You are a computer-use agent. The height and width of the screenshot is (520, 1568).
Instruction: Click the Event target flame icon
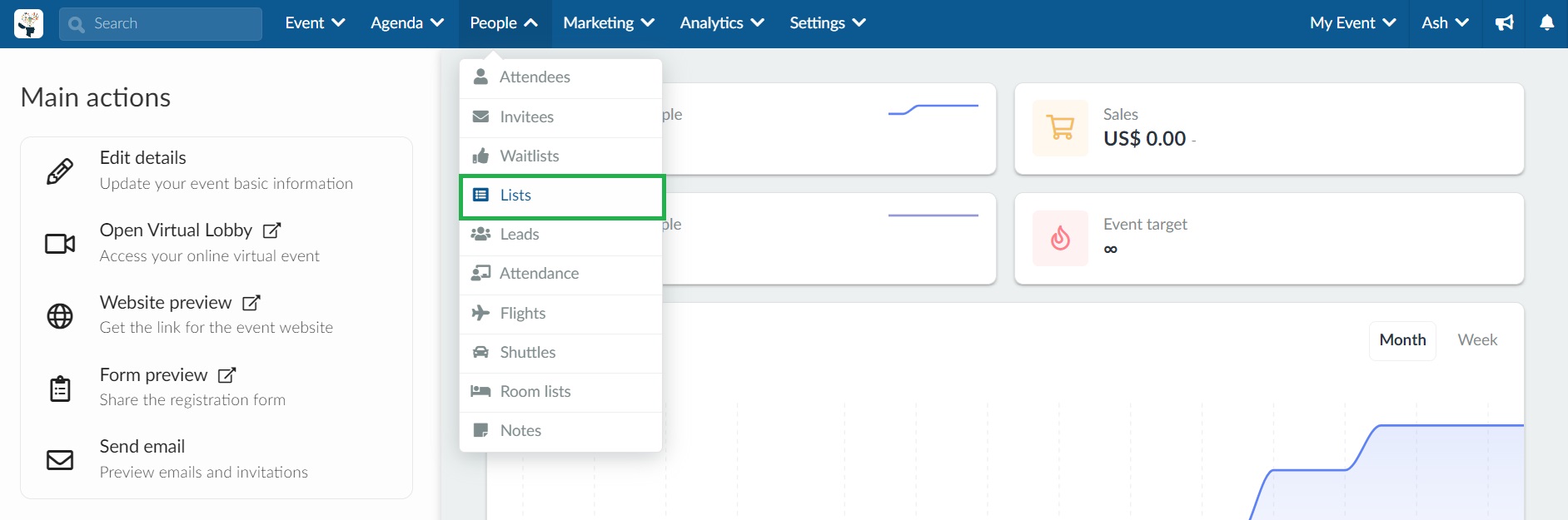click(x=1060, y=238)
